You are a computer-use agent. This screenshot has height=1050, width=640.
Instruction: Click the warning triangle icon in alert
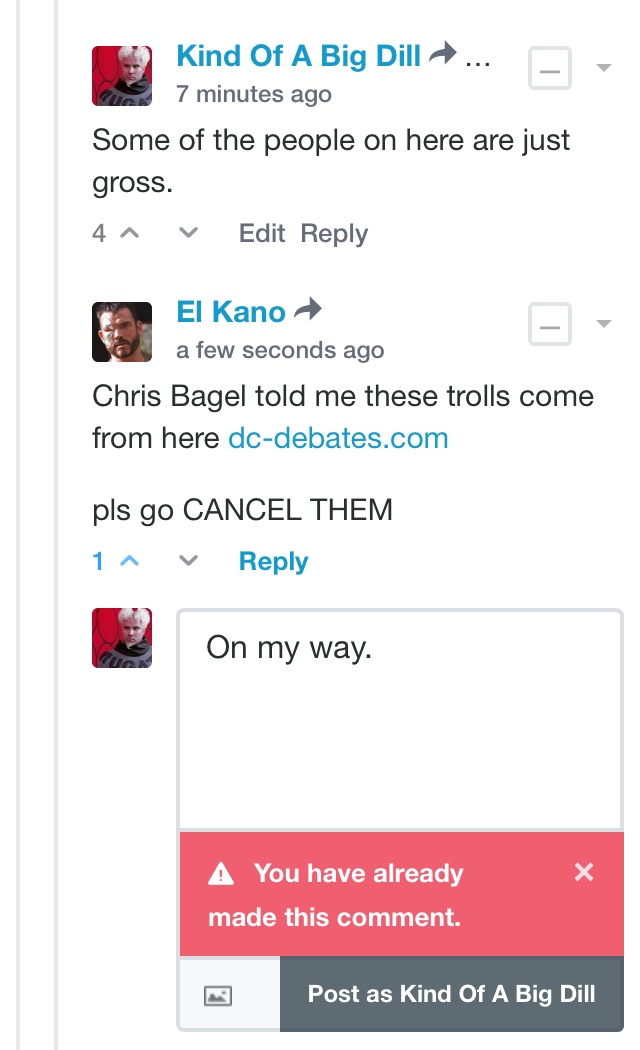point(221,874)
